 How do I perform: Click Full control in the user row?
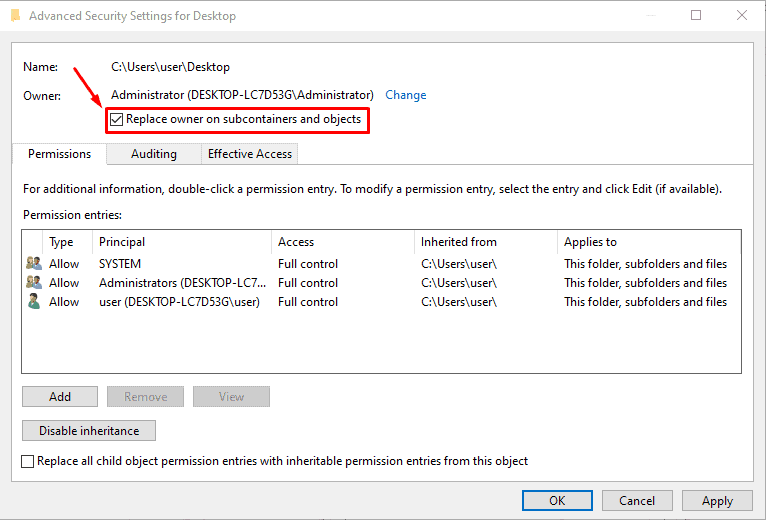pyautogui.click(x=308, y=302)
